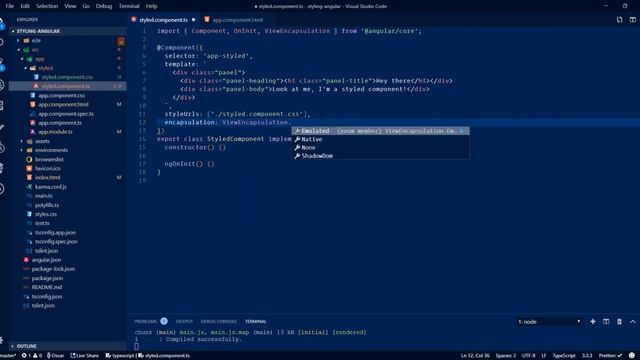The height and width of the screenshot is (360, 640).
Task: Maximize the panel with the chevron-up icon
Action: [x=633, y=322]
